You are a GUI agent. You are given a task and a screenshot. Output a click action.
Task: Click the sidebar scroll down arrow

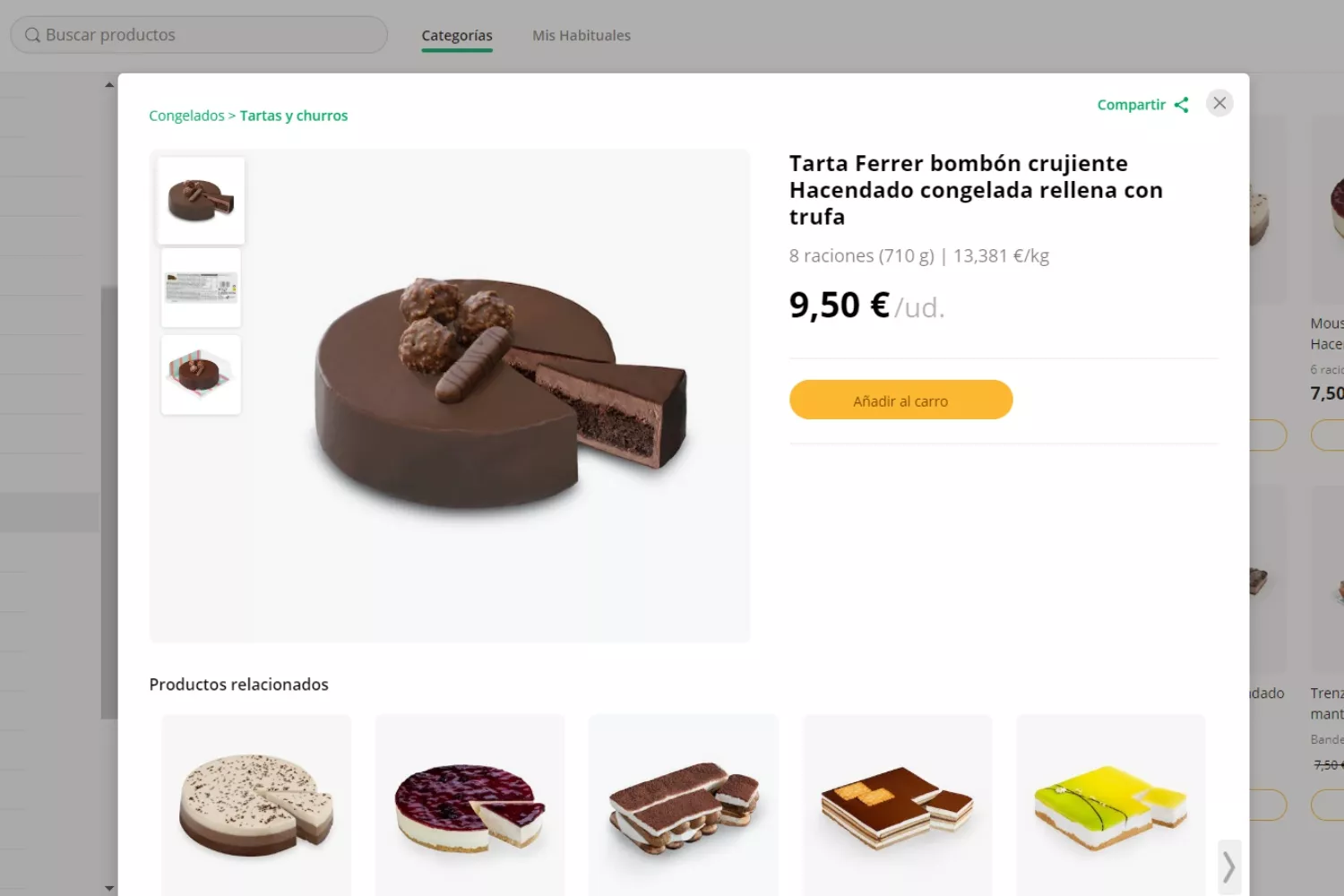tap(109, 888)
